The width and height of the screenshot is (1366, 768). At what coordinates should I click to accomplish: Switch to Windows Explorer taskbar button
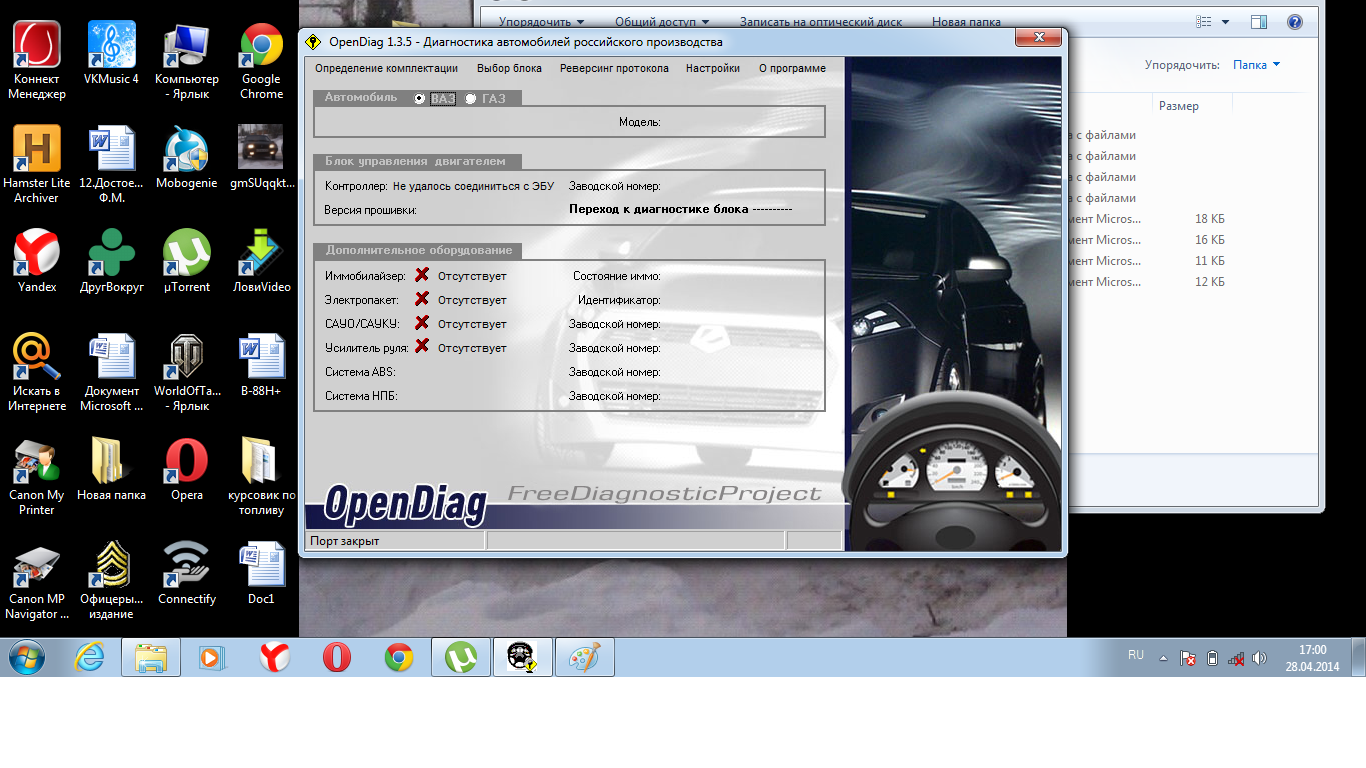[x=151, y=657]
